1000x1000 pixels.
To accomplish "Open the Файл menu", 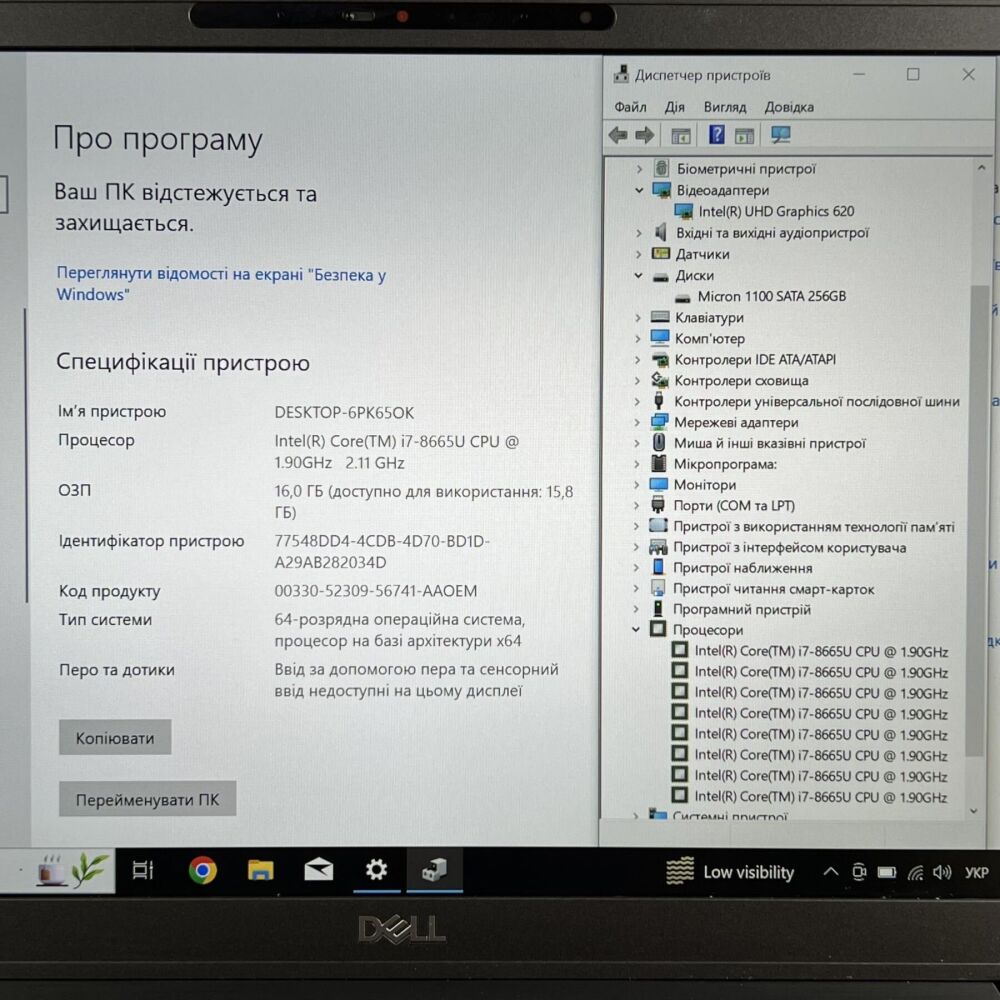I will coord(630,107).
